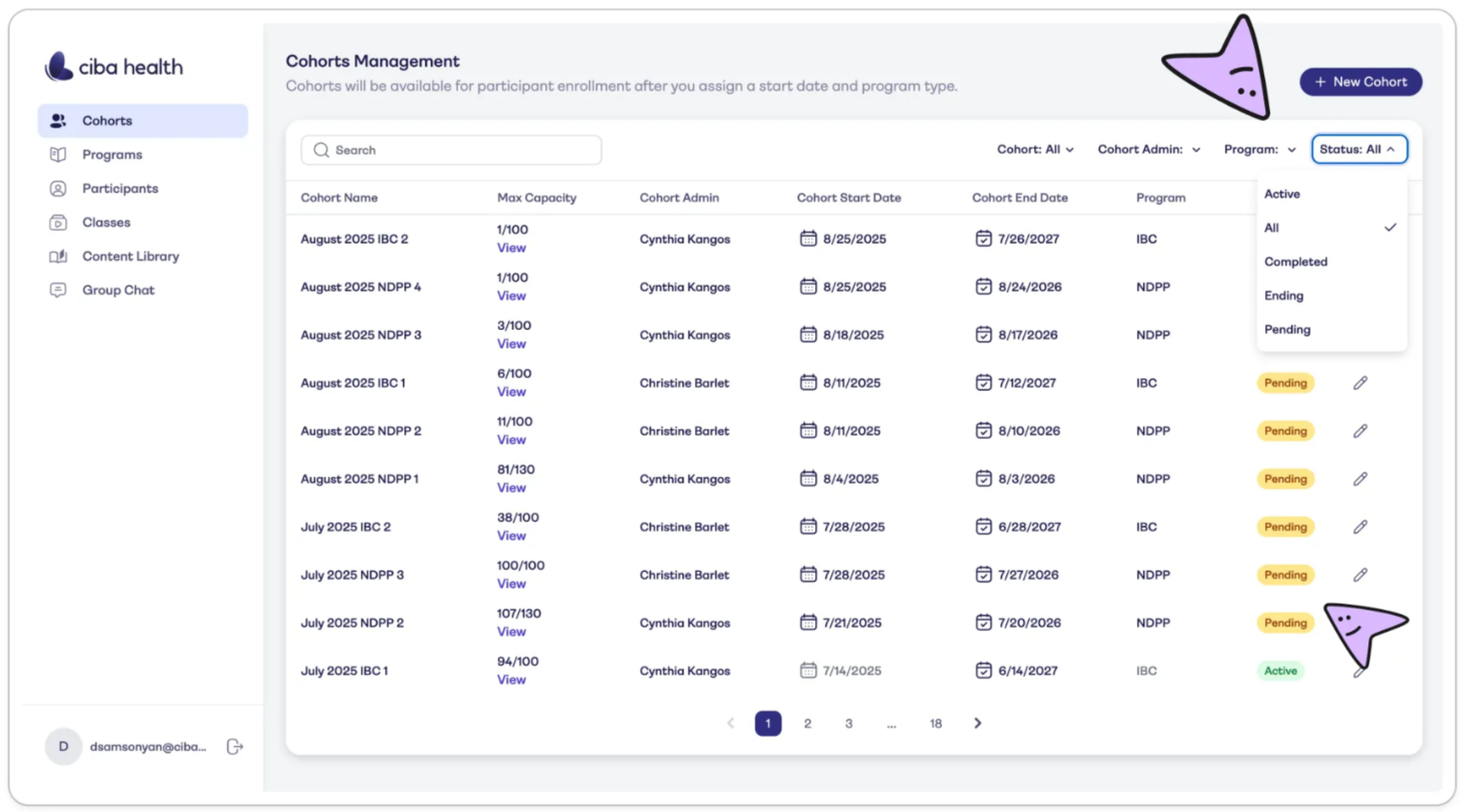Open Participants in the sidebar
The width and height of the screenshot is (1463, 812).
point(143,188)
